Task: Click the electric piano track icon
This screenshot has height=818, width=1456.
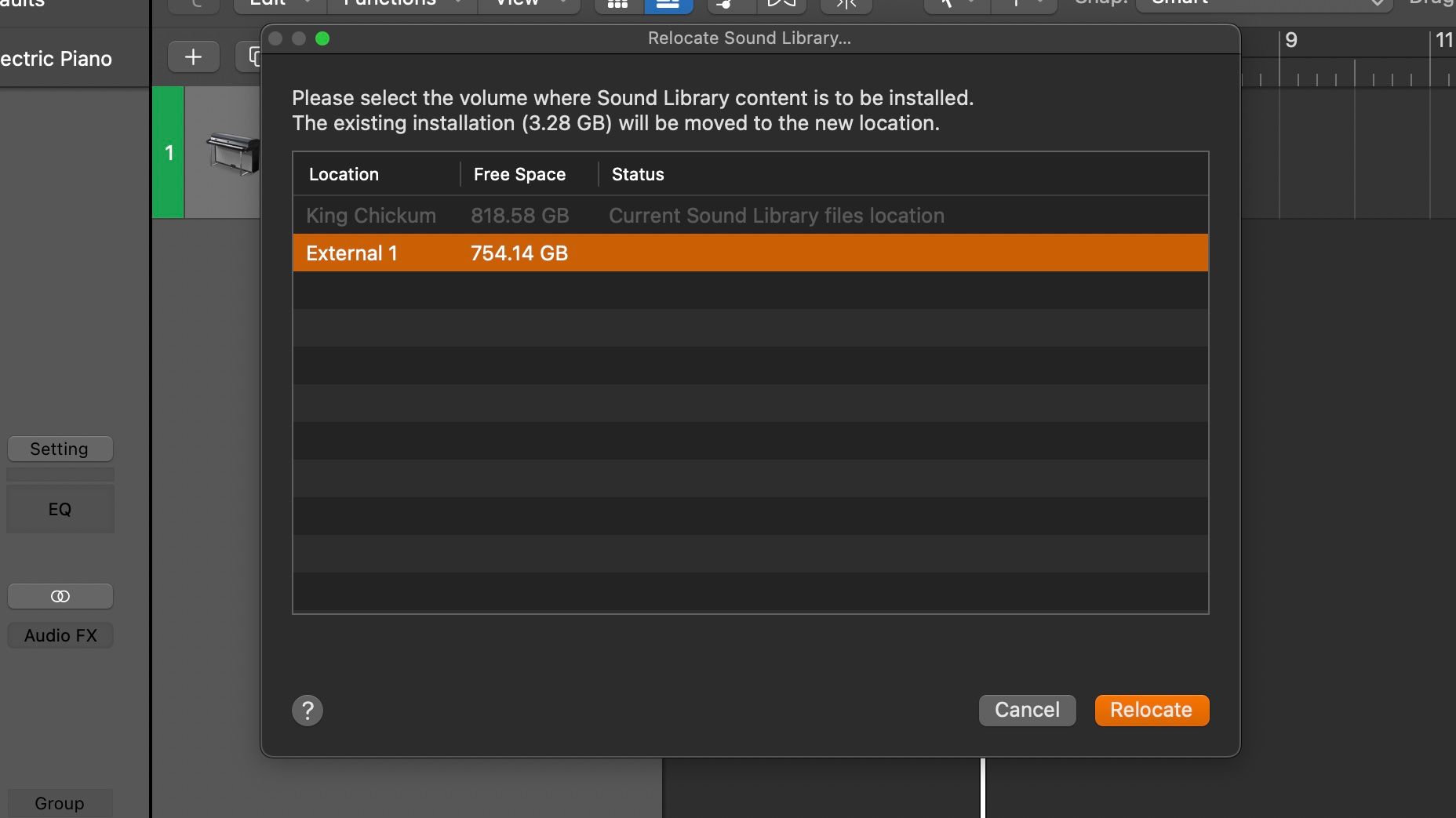Action: pyautogui.click(x=232, y=152)
